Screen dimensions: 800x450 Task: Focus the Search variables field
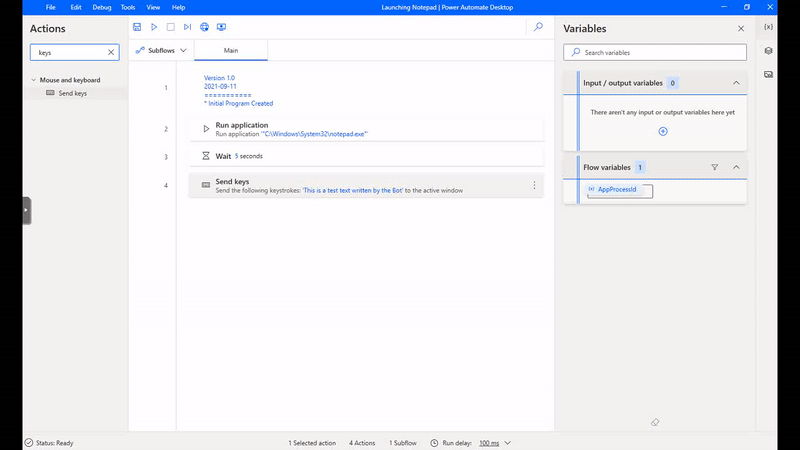coord(655,52)
